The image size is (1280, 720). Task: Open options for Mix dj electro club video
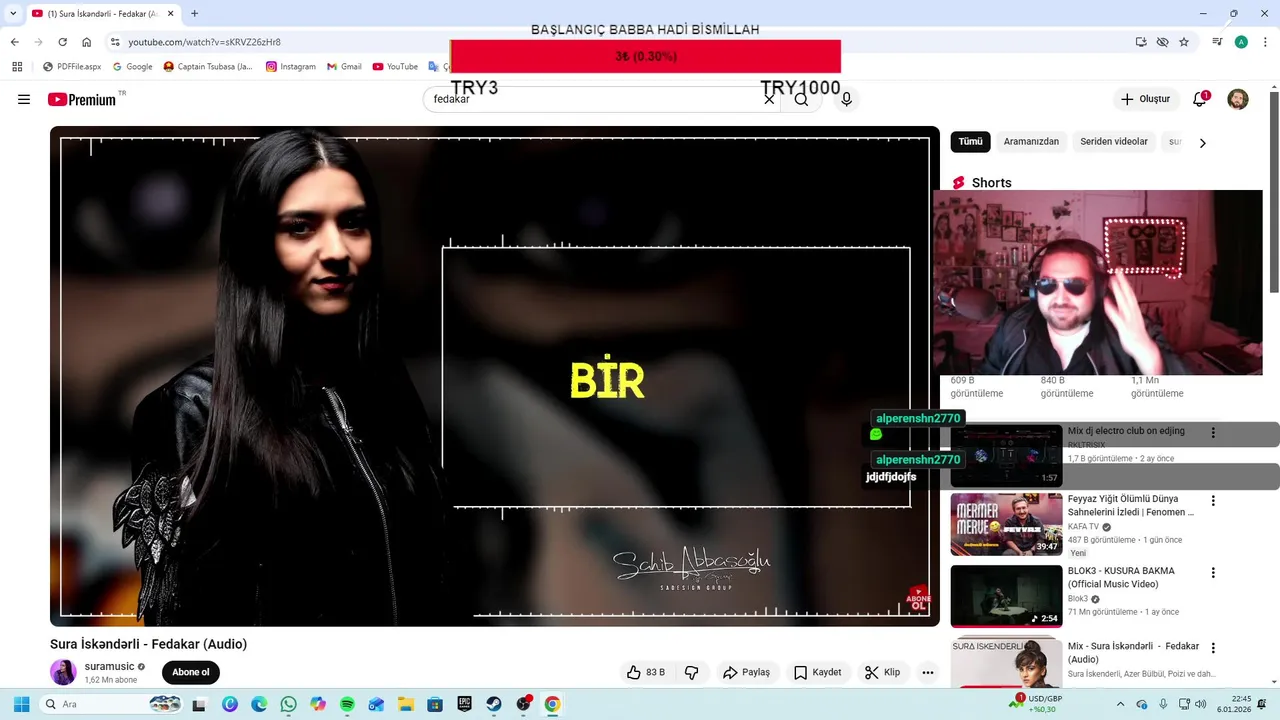1213,433
